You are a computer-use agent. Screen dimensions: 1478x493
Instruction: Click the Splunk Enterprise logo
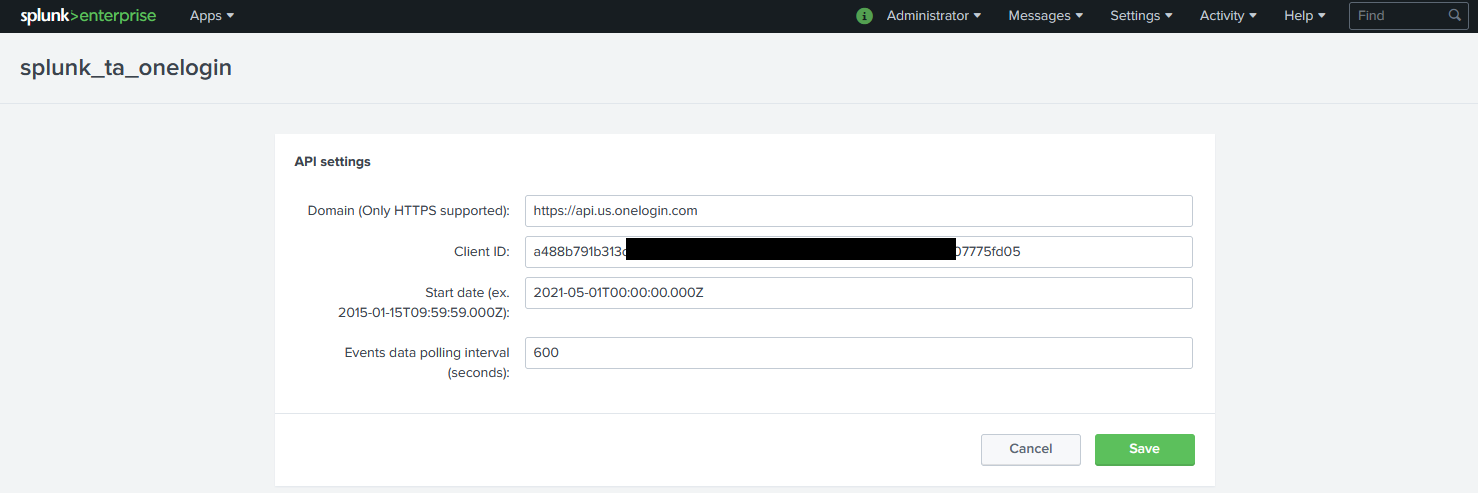pos(88,16)
